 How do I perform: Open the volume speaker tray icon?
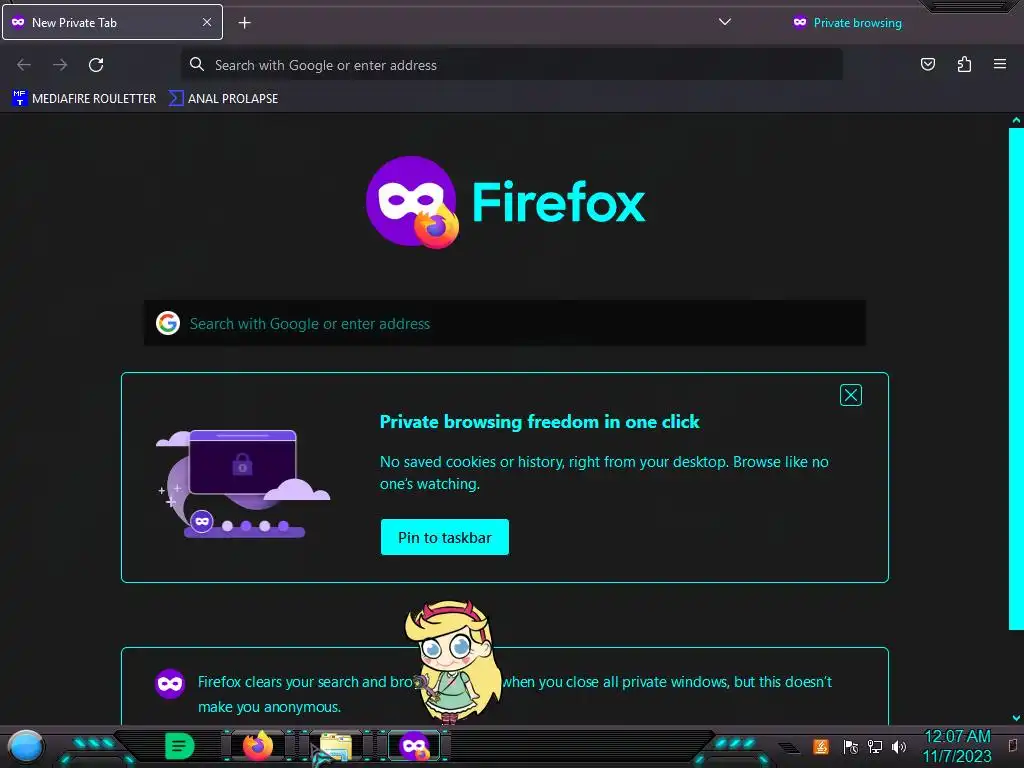click(899, 746)
